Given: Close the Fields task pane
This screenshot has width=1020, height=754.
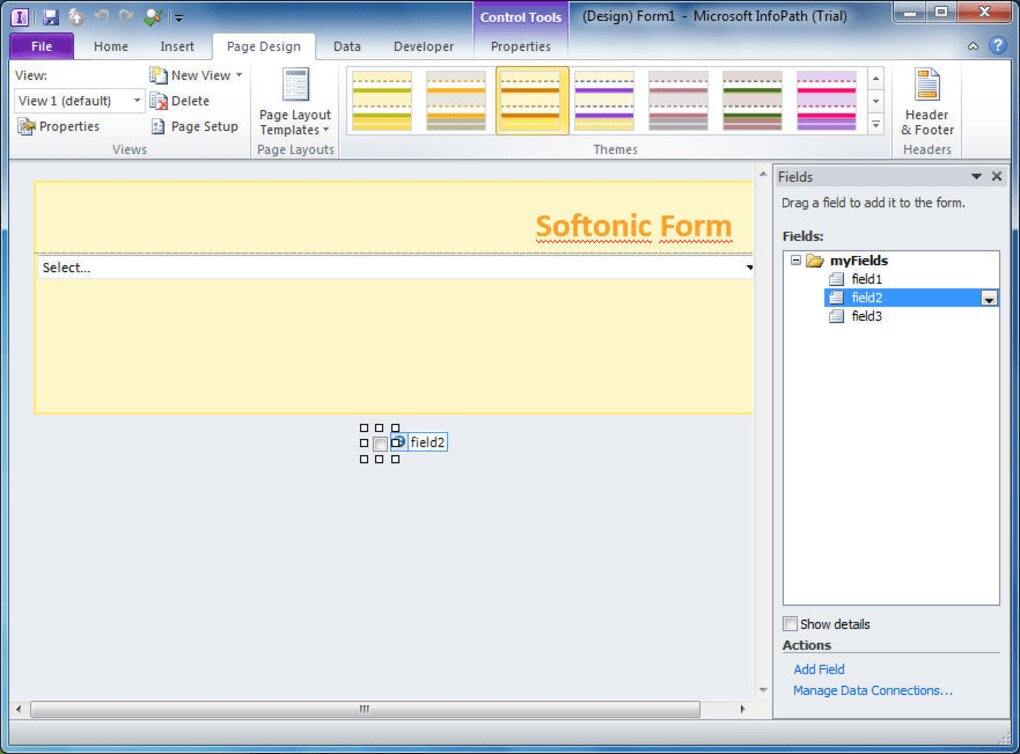Looking at the screenshot, I should click(x=997, y=176).
